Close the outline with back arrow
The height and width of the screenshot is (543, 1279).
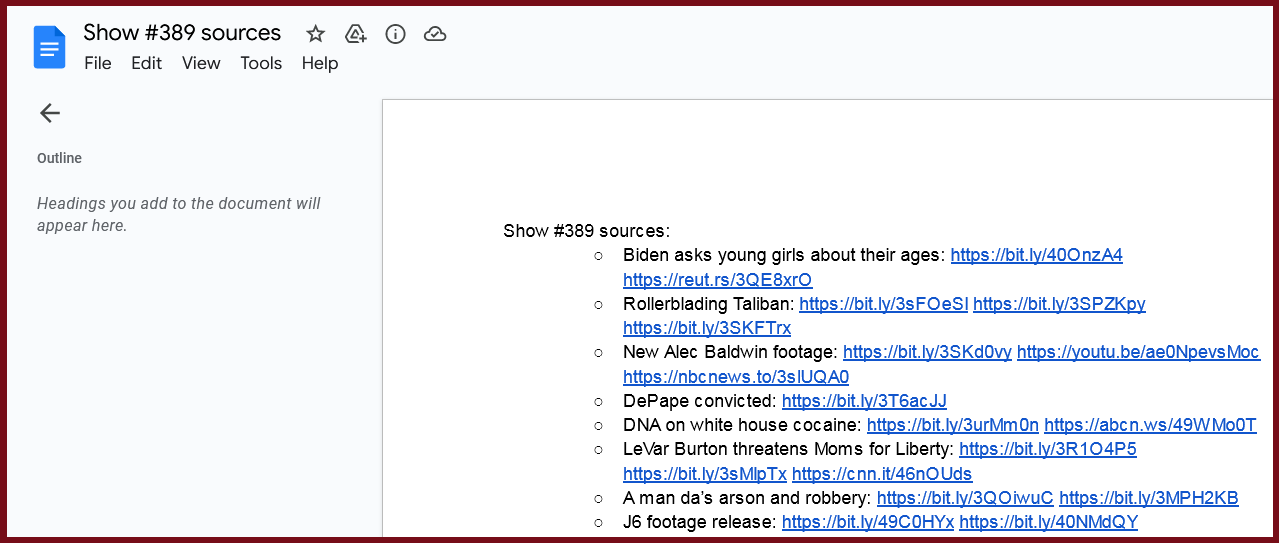point(50,113)
